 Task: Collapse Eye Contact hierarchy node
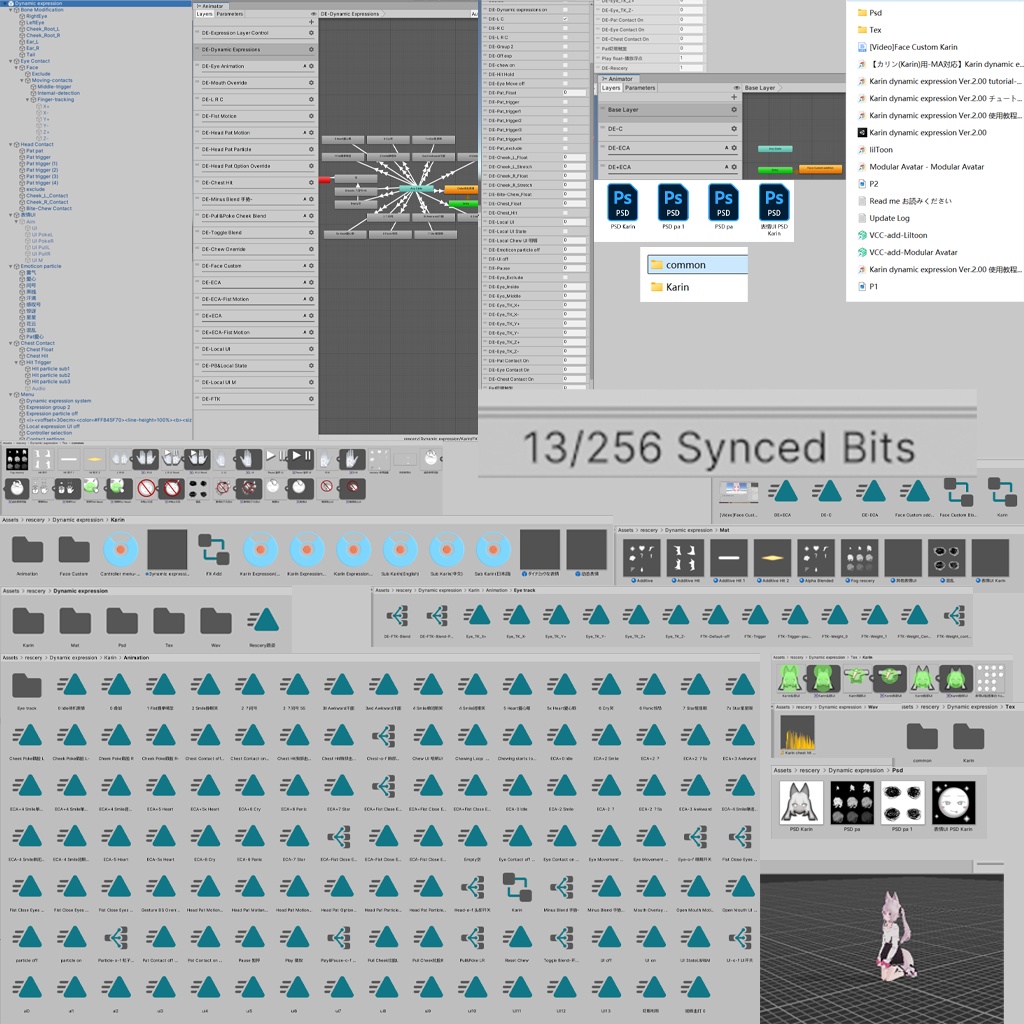click(10, 61)
